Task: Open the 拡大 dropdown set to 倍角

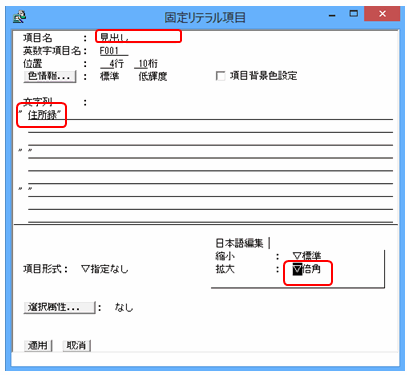Action: 307,269
